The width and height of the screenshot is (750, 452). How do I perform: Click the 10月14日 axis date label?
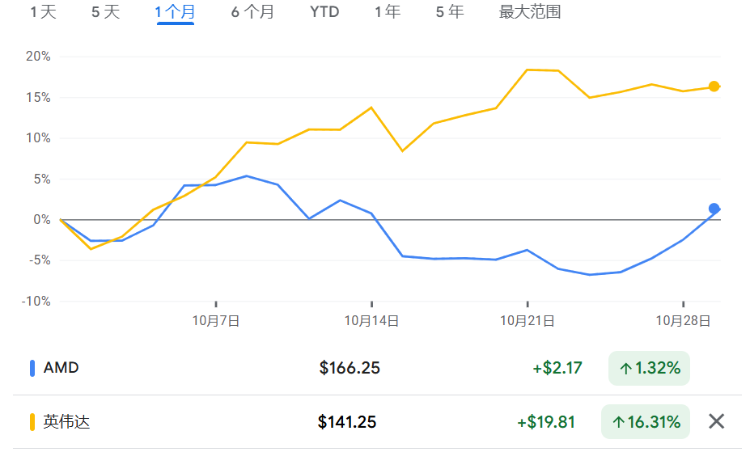(372, 321)
